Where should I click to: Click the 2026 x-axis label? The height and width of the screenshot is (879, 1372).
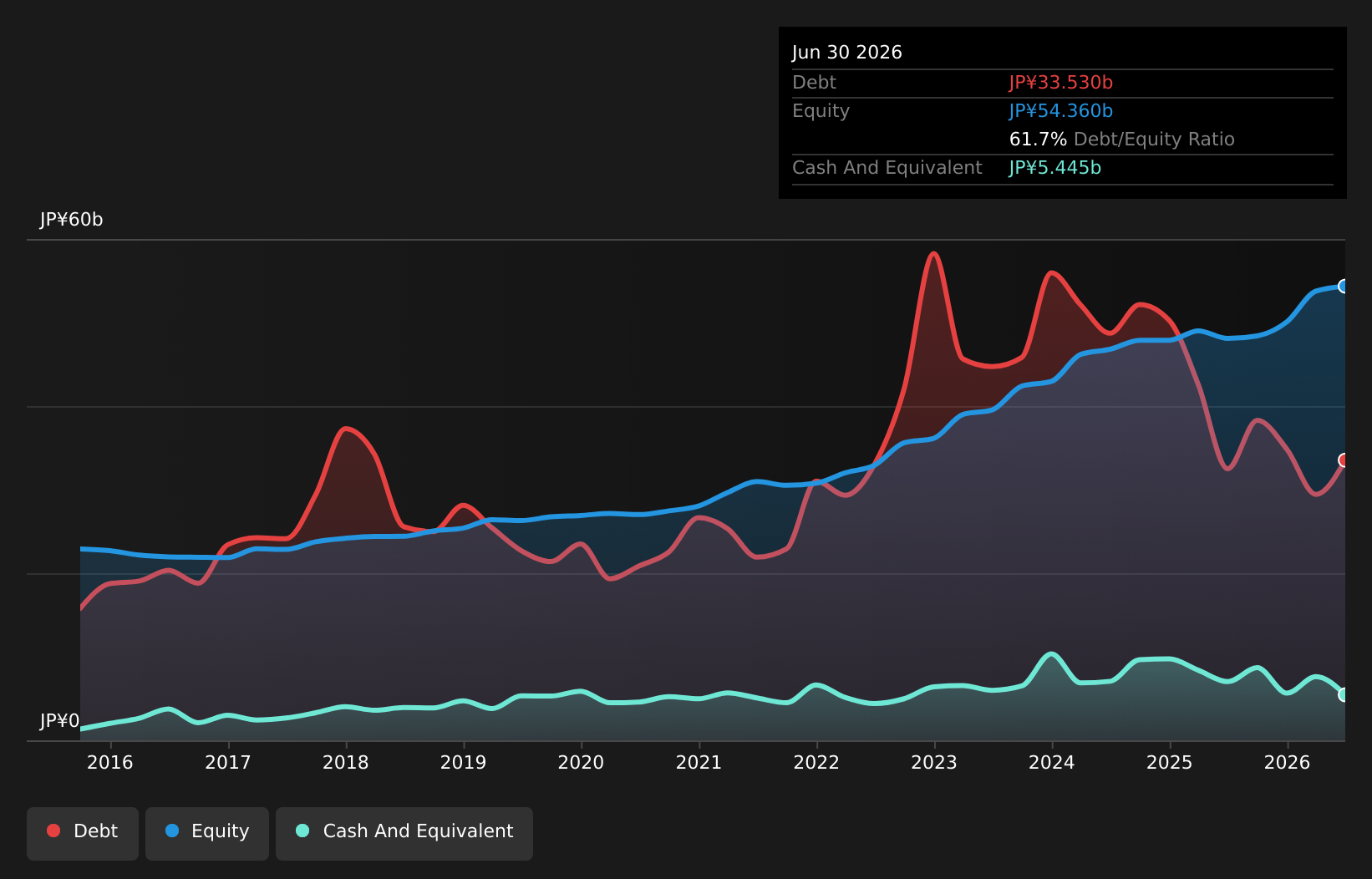click(1288, 763)
